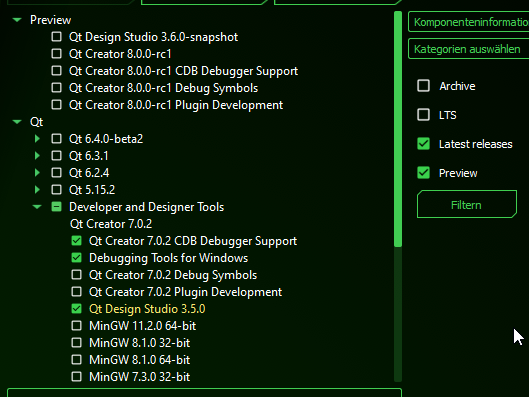
Task: Select the Qt 6.2.4 label
Action: click(89, 173)
